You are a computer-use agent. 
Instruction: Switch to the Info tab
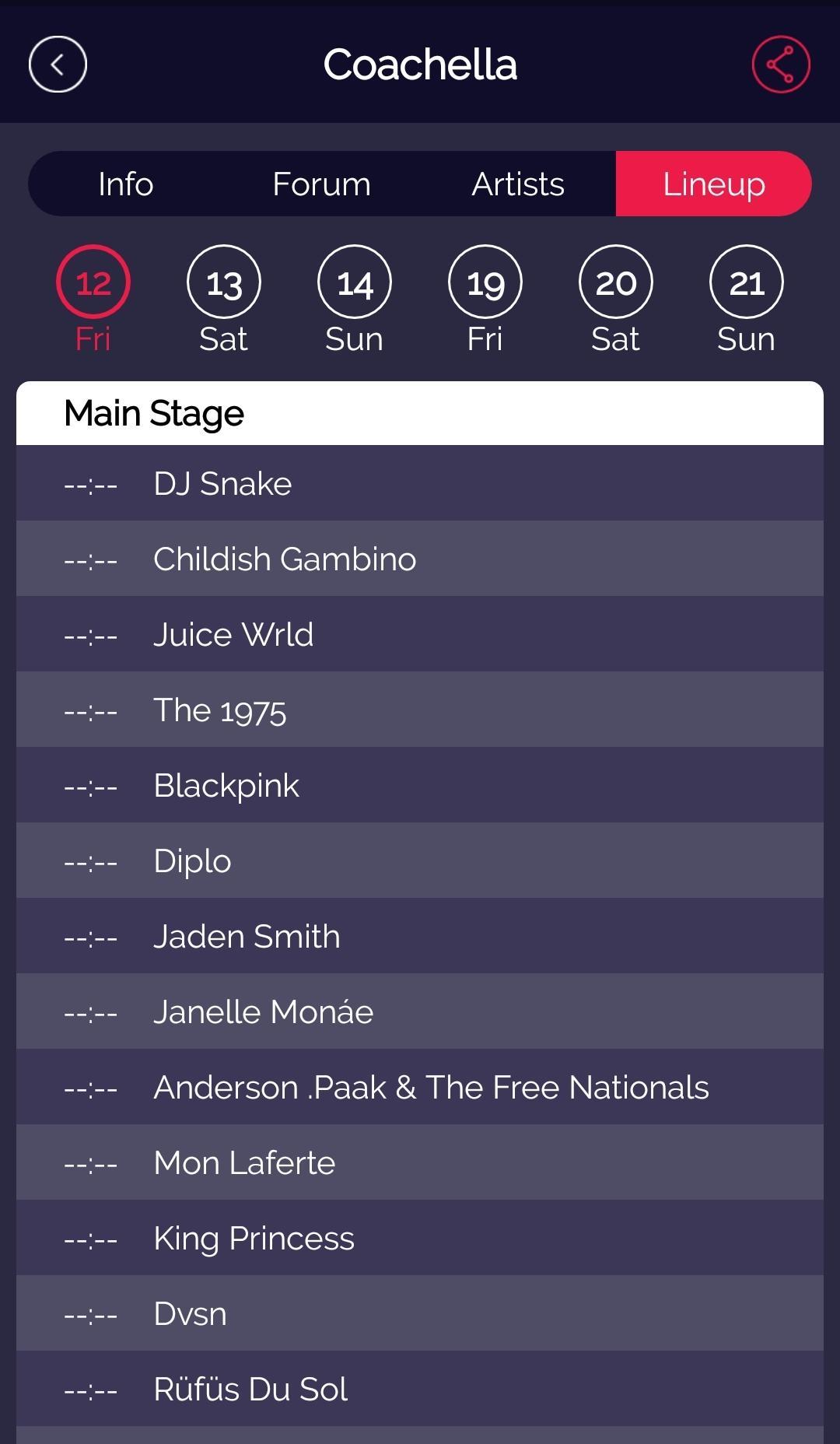coord(124,184)
